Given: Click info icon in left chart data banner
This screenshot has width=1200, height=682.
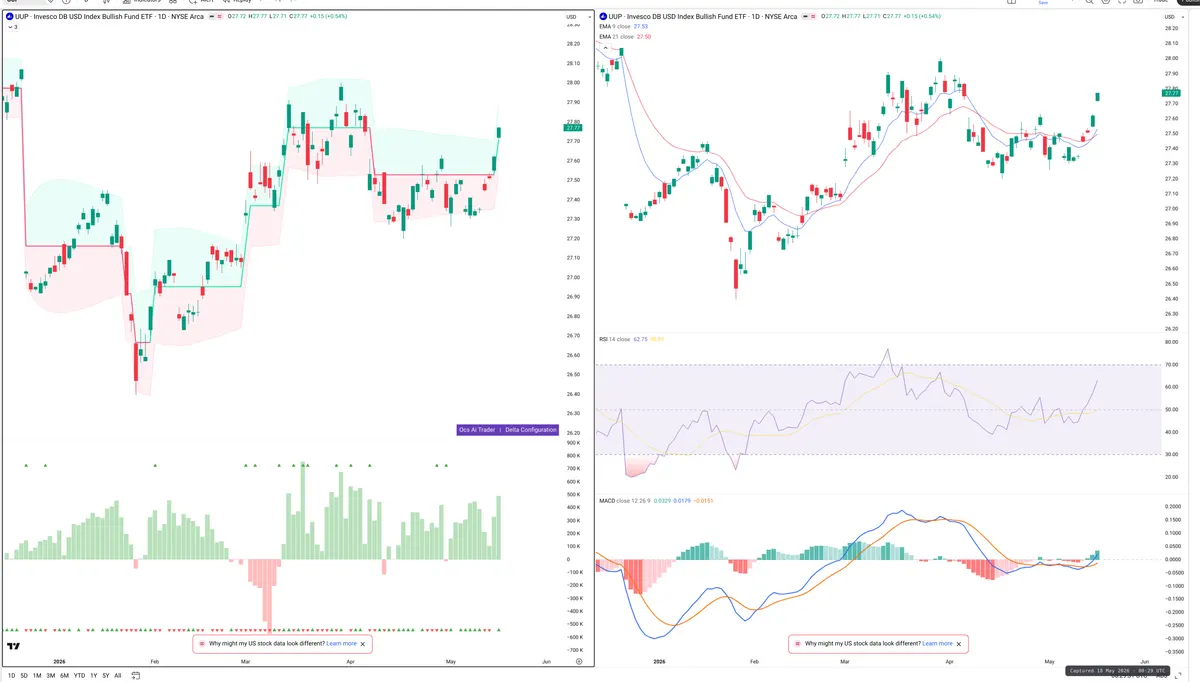Looking at the screenshot, I should 202,644.
